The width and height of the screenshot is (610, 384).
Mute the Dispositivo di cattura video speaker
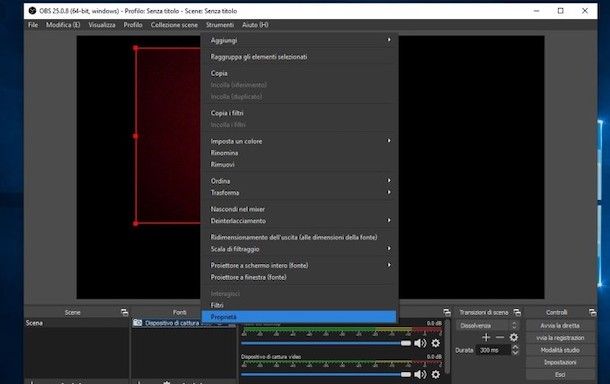420,374
